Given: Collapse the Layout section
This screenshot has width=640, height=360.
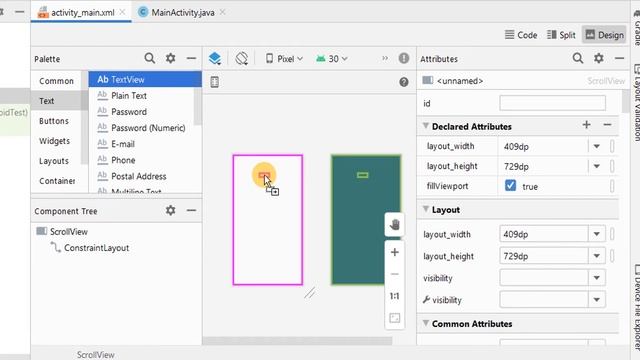Looking at the screenshot, I should [x=426, y=209].
